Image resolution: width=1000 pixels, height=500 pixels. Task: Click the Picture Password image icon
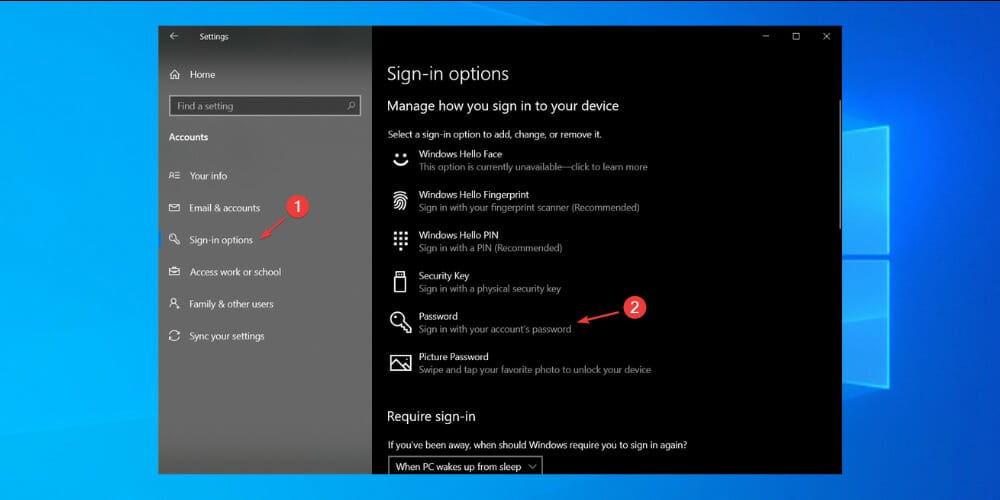(401, 363)
